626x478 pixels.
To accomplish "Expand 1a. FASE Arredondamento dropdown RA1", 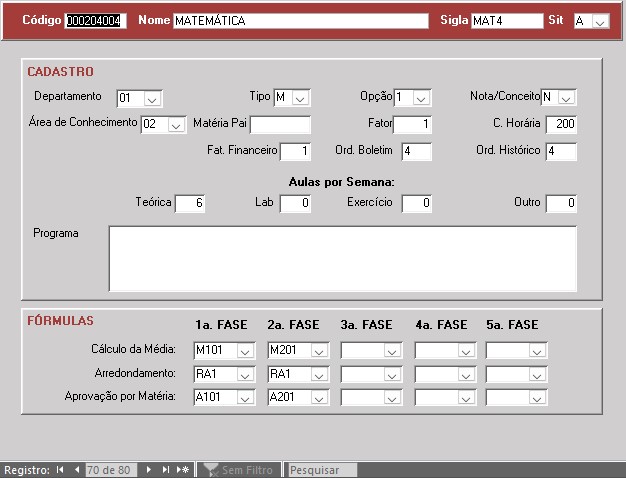I will 245,375.
